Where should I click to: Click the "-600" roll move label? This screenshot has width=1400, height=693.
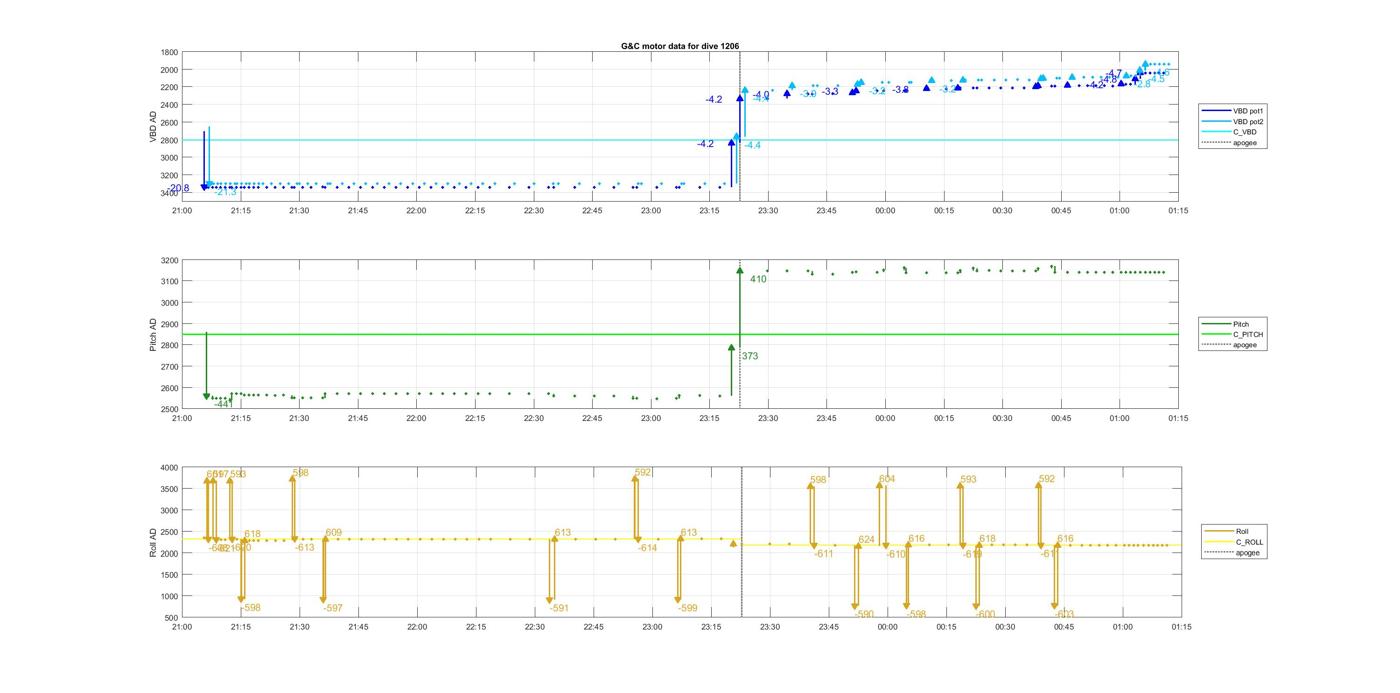[x=985, y=614]
